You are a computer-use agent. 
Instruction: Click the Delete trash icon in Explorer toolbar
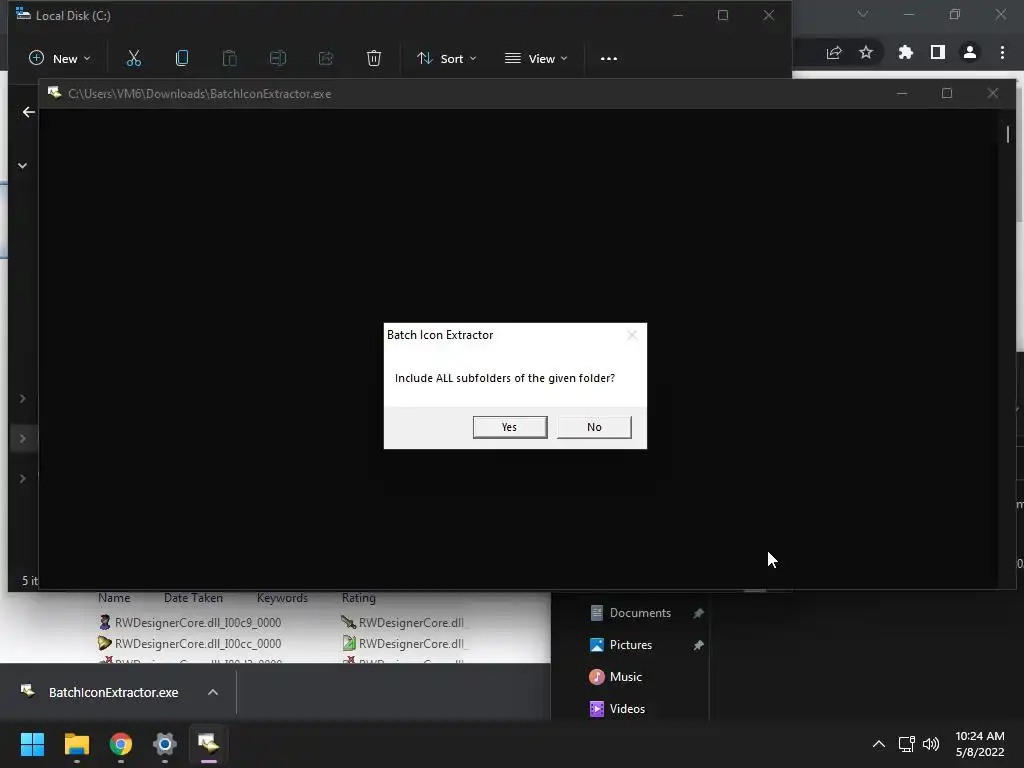click(x=374, y=59)
